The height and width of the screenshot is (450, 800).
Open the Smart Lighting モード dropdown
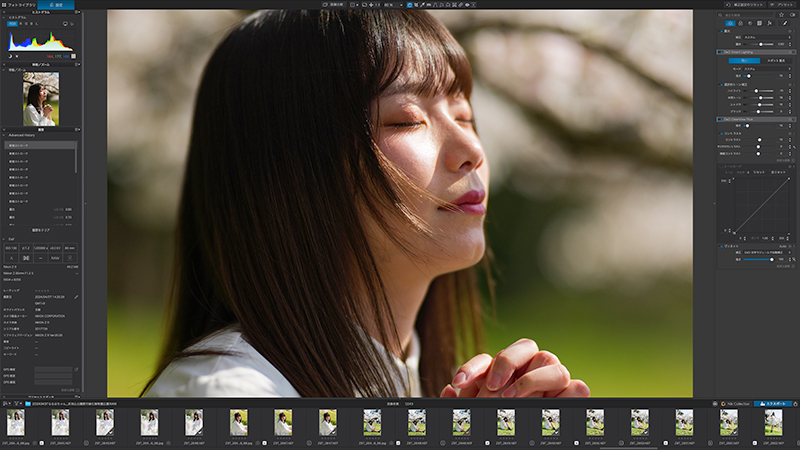[767, 69]
